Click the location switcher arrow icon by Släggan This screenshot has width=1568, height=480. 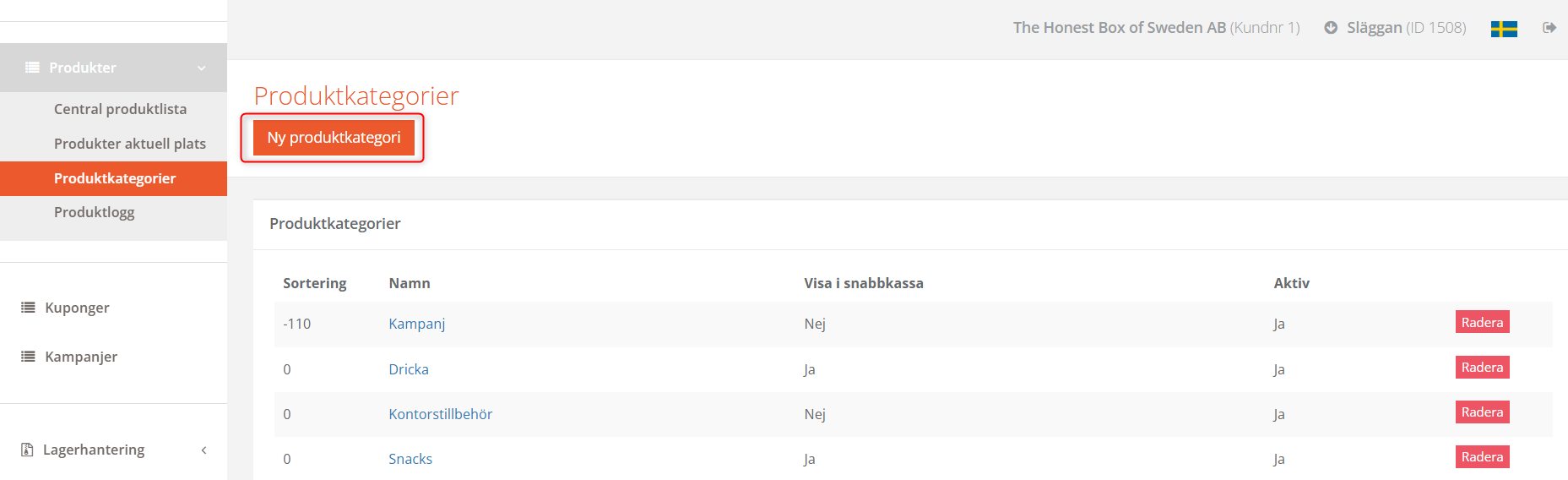pos(1331,28)
